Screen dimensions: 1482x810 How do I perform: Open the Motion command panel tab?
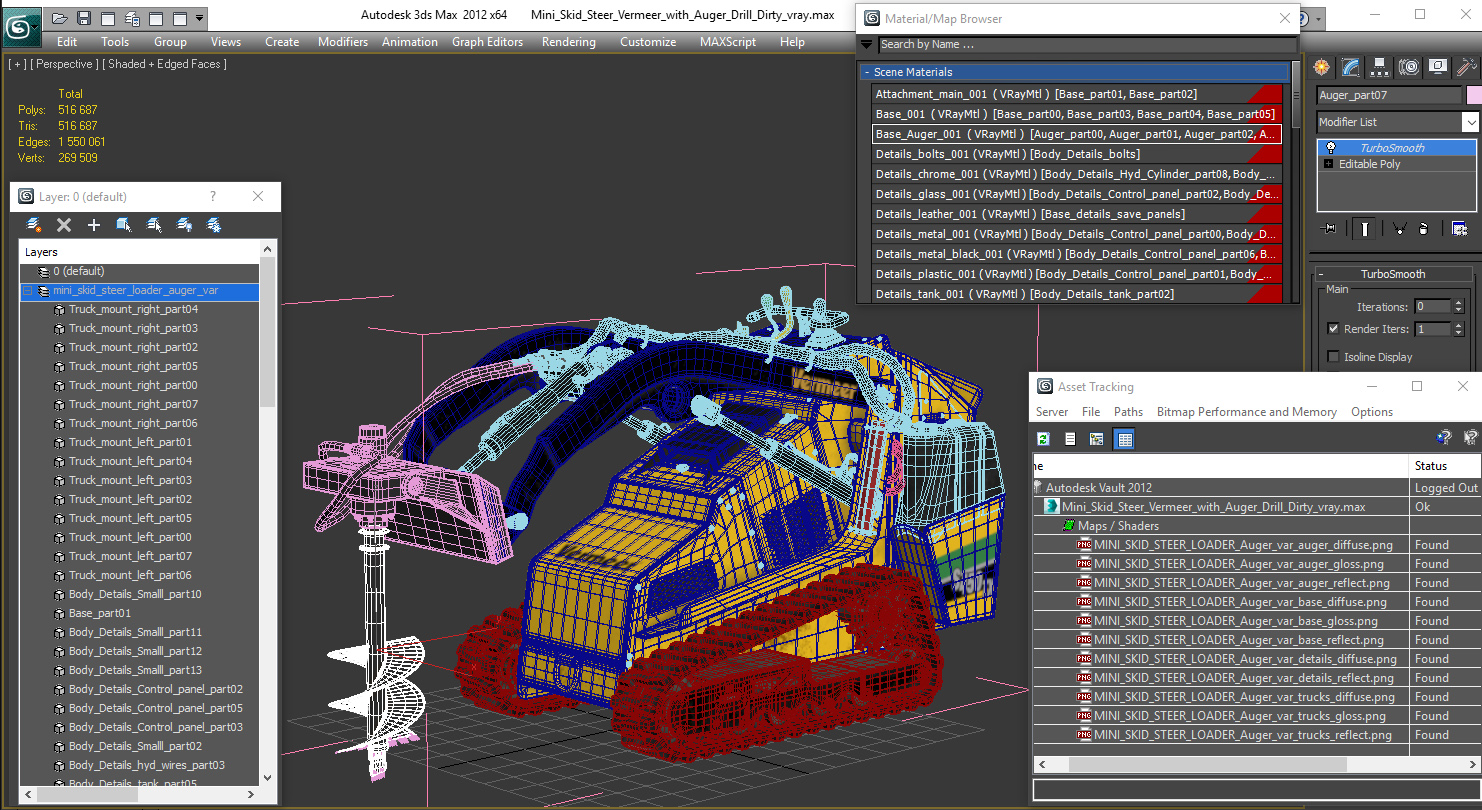1409,67
